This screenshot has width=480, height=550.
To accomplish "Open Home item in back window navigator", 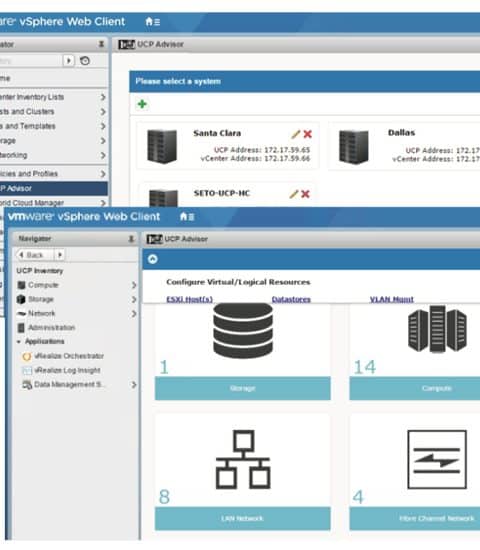I will click(5, 78).
